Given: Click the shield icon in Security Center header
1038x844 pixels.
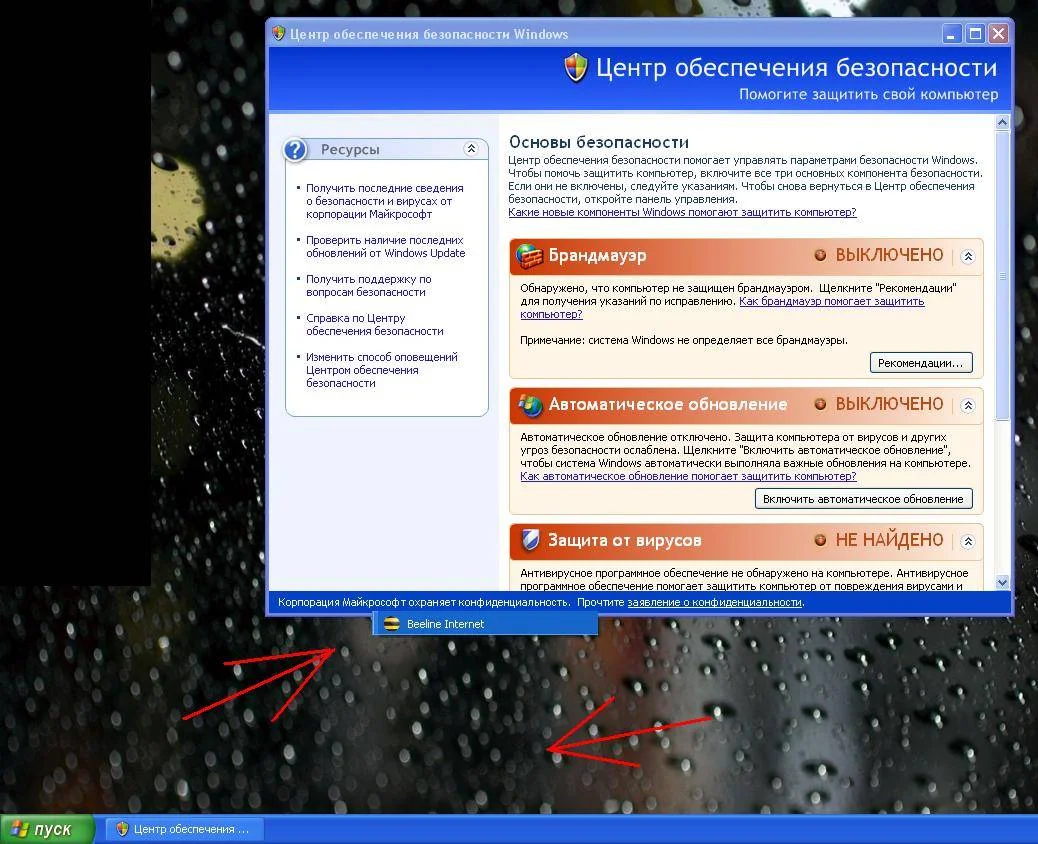Looking at the screenshot, I should coord(576,68).
